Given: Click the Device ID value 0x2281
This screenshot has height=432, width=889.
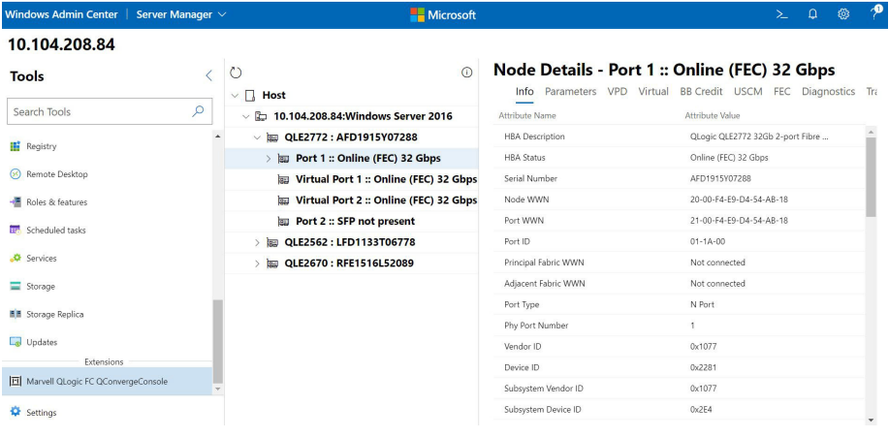Looking at the screenshot, I should [703, 367].
